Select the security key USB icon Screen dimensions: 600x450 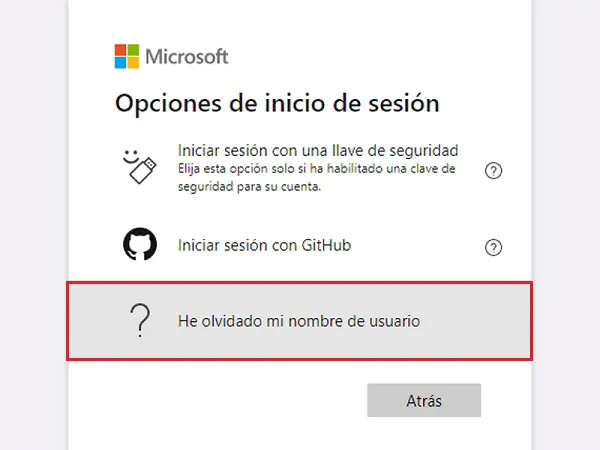pyautogui.click(x=140, y=165)
